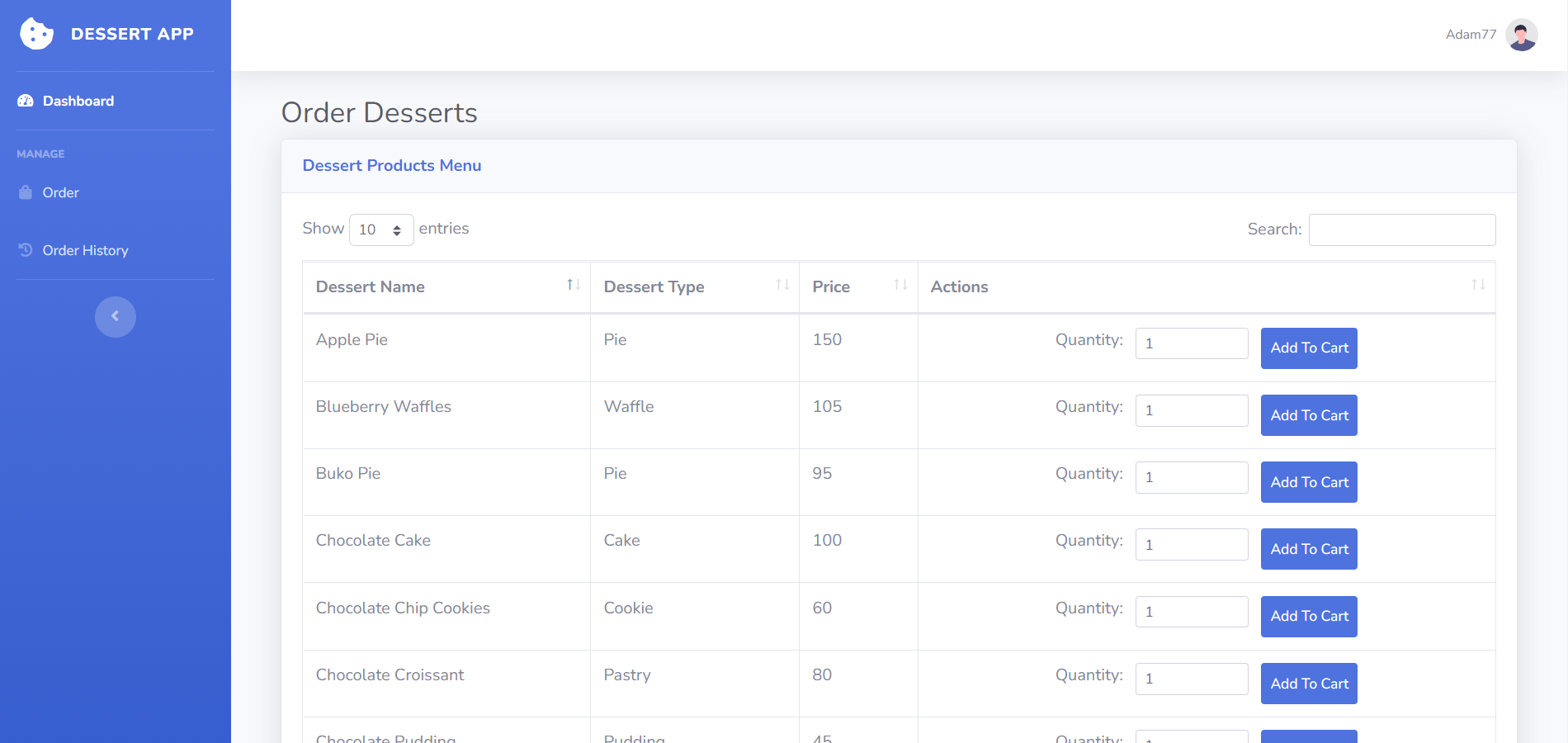Viewport: 1568px width, 743px height.
Task: Select Order History in the sidebar
Action: 85,249
